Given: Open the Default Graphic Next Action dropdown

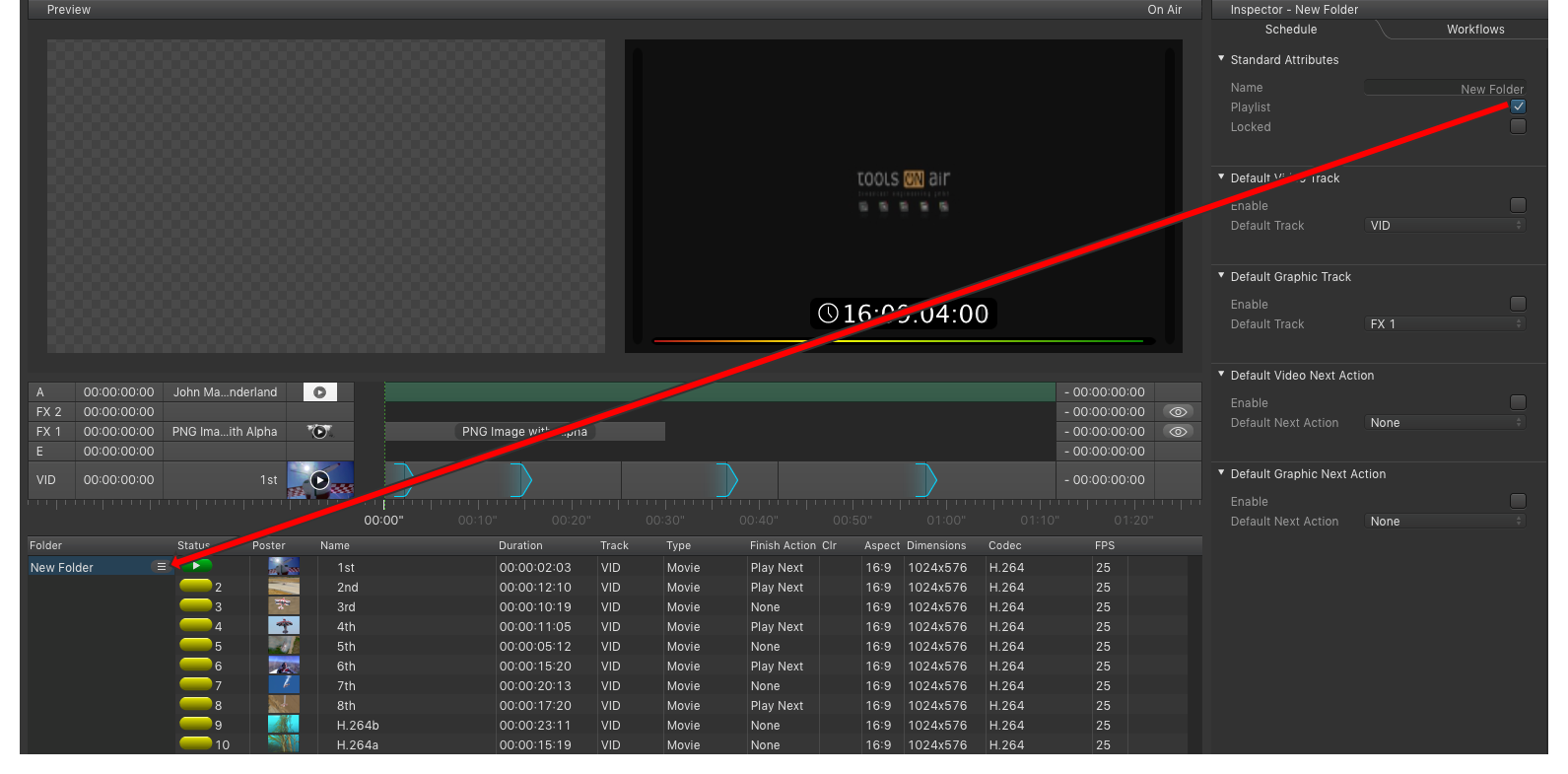Looking at the screenshot, I should pyautogui.click(x=1445, y=522).
